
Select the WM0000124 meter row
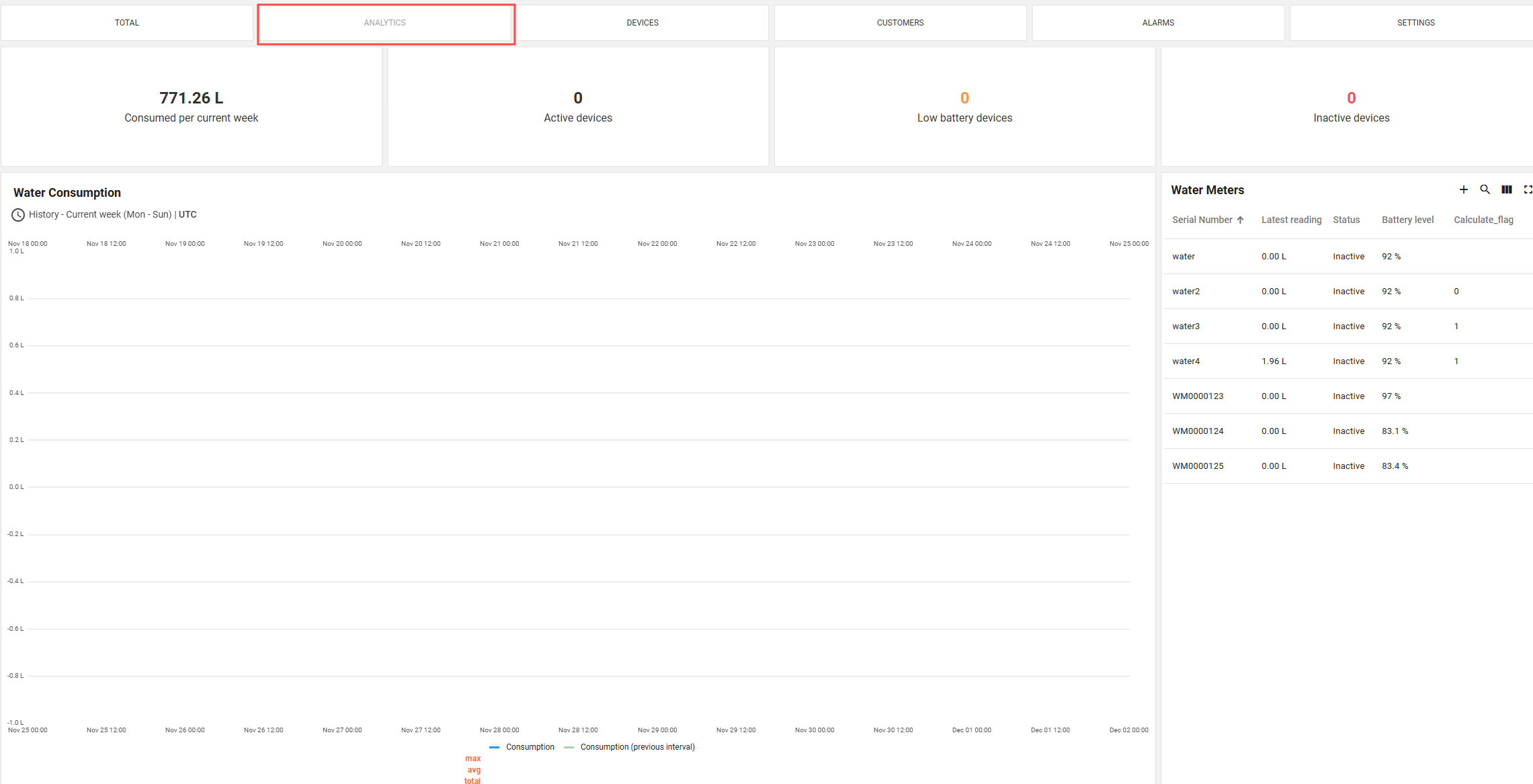1198,431
